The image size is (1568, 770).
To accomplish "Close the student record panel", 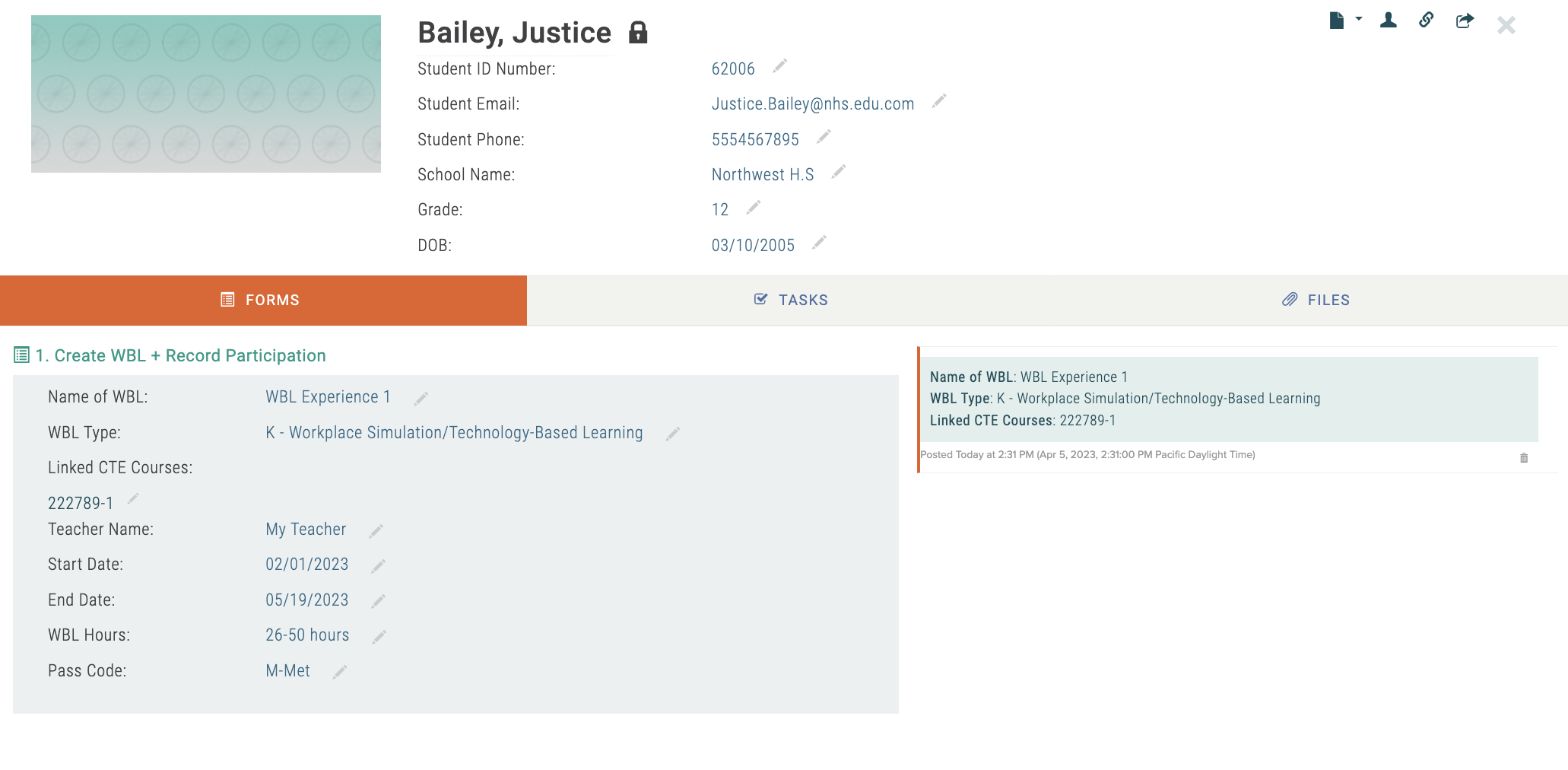I will click(x=1506, y=25).
